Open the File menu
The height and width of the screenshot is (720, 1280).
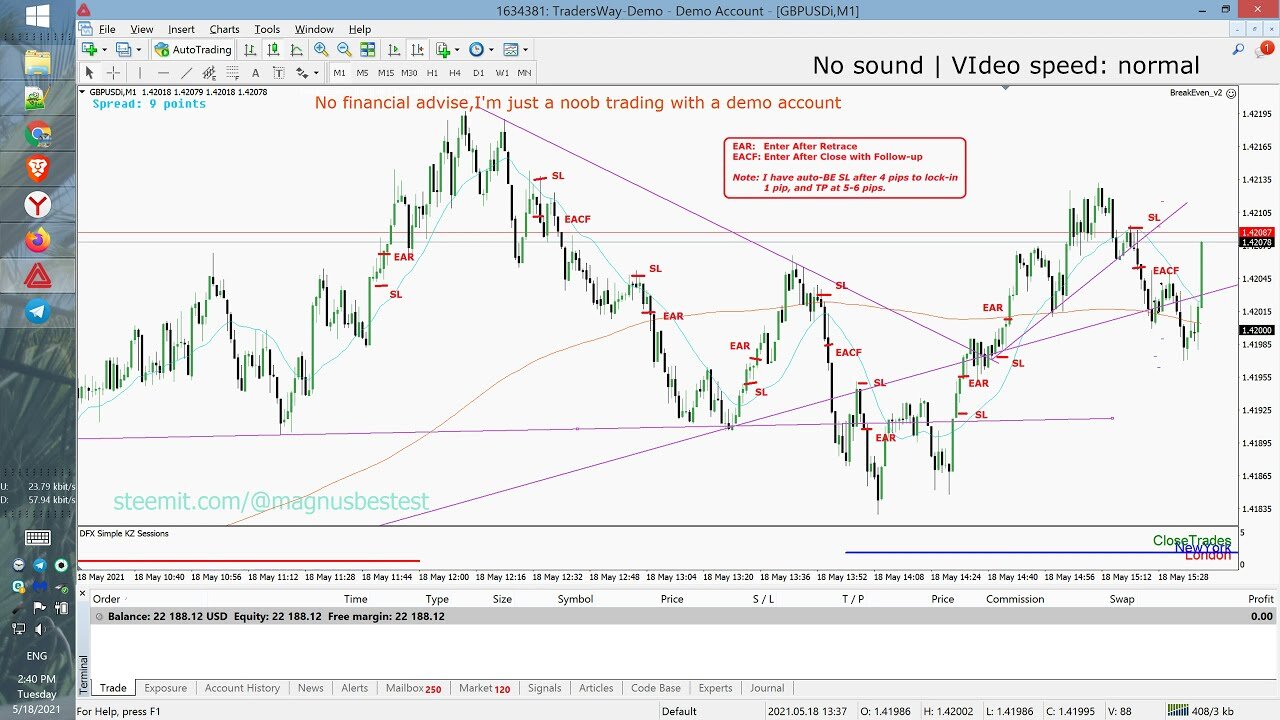click(107, 29)
